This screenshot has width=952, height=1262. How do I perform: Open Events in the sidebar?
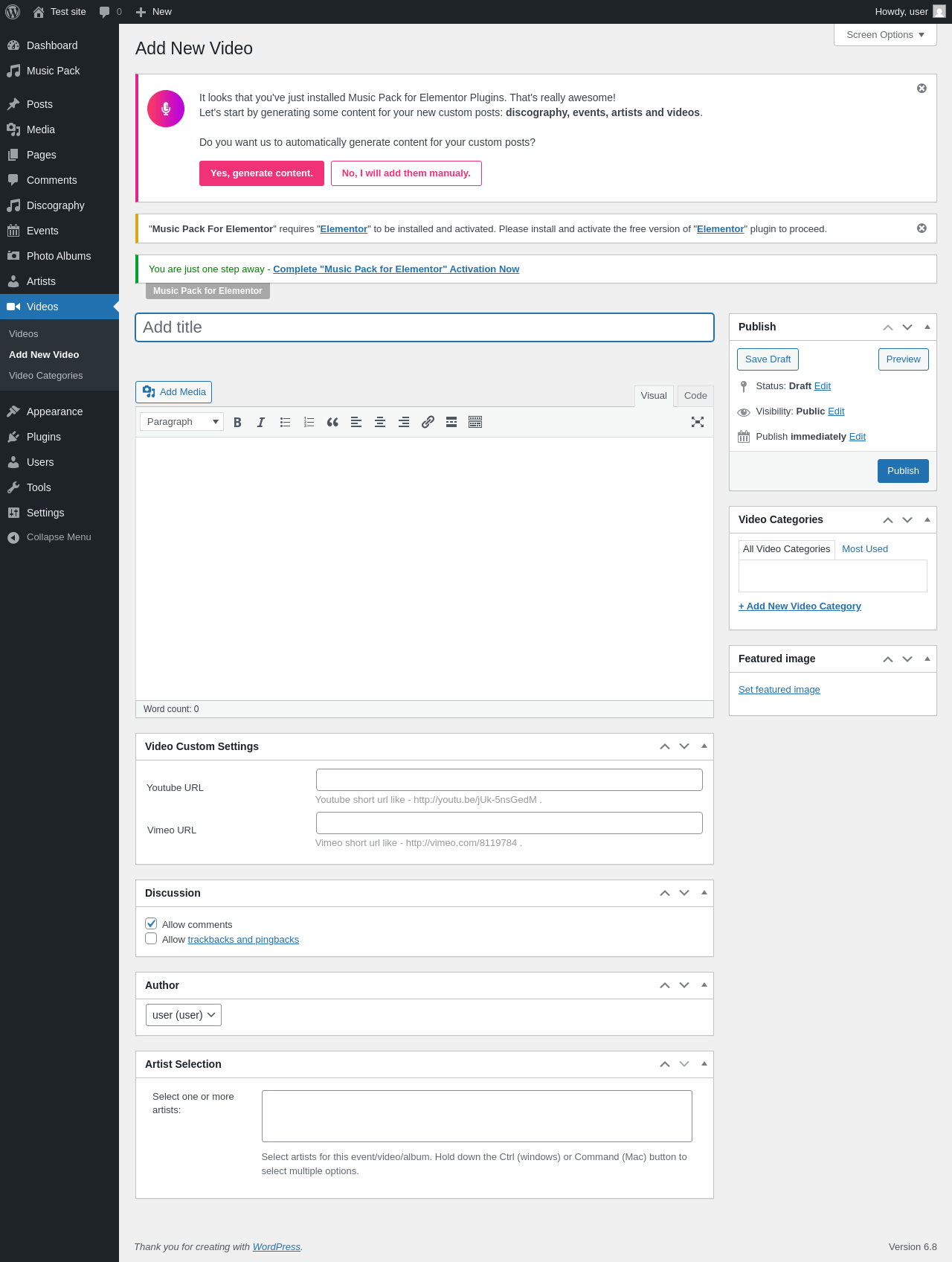coord(59,231)
